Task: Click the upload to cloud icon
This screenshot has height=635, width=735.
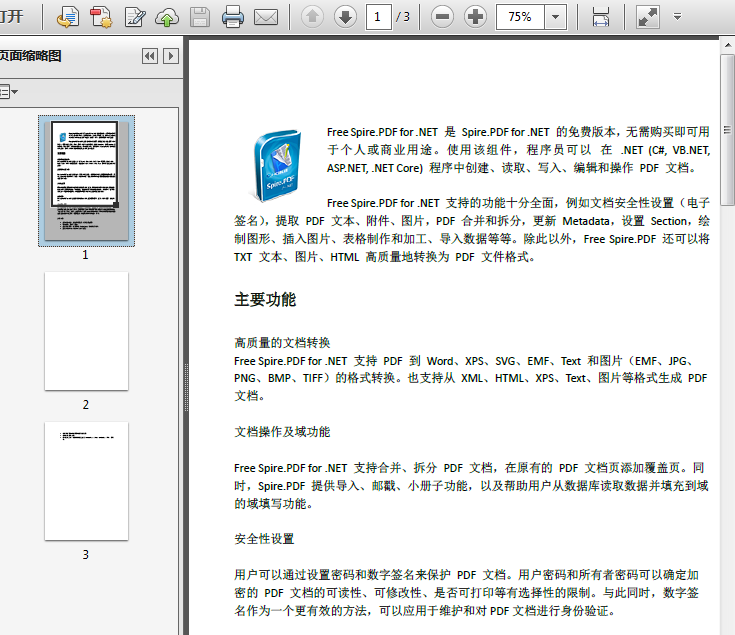Action: point(167,17)
